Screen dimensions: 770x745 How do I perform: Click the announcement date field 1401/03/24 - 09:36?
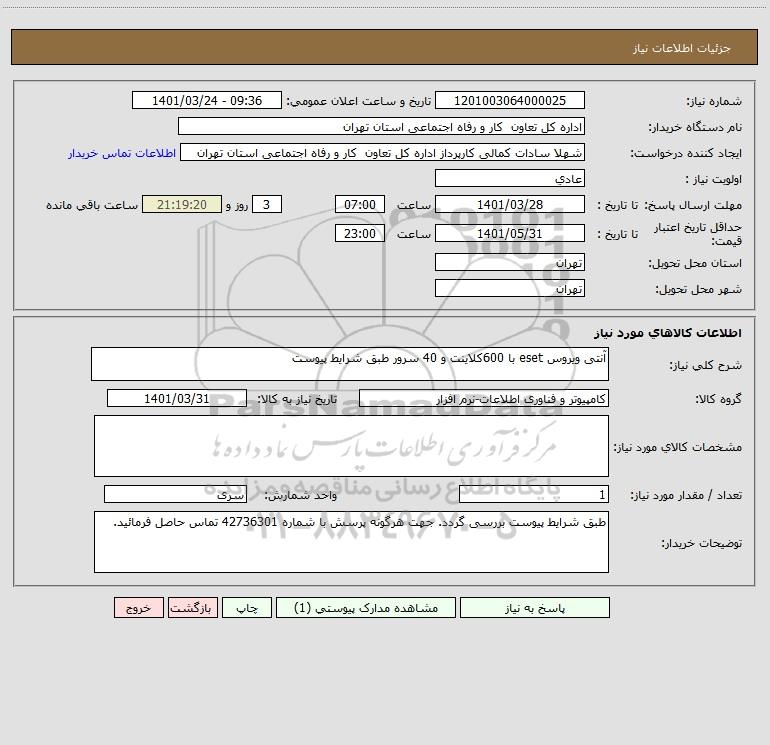point(207,100)
